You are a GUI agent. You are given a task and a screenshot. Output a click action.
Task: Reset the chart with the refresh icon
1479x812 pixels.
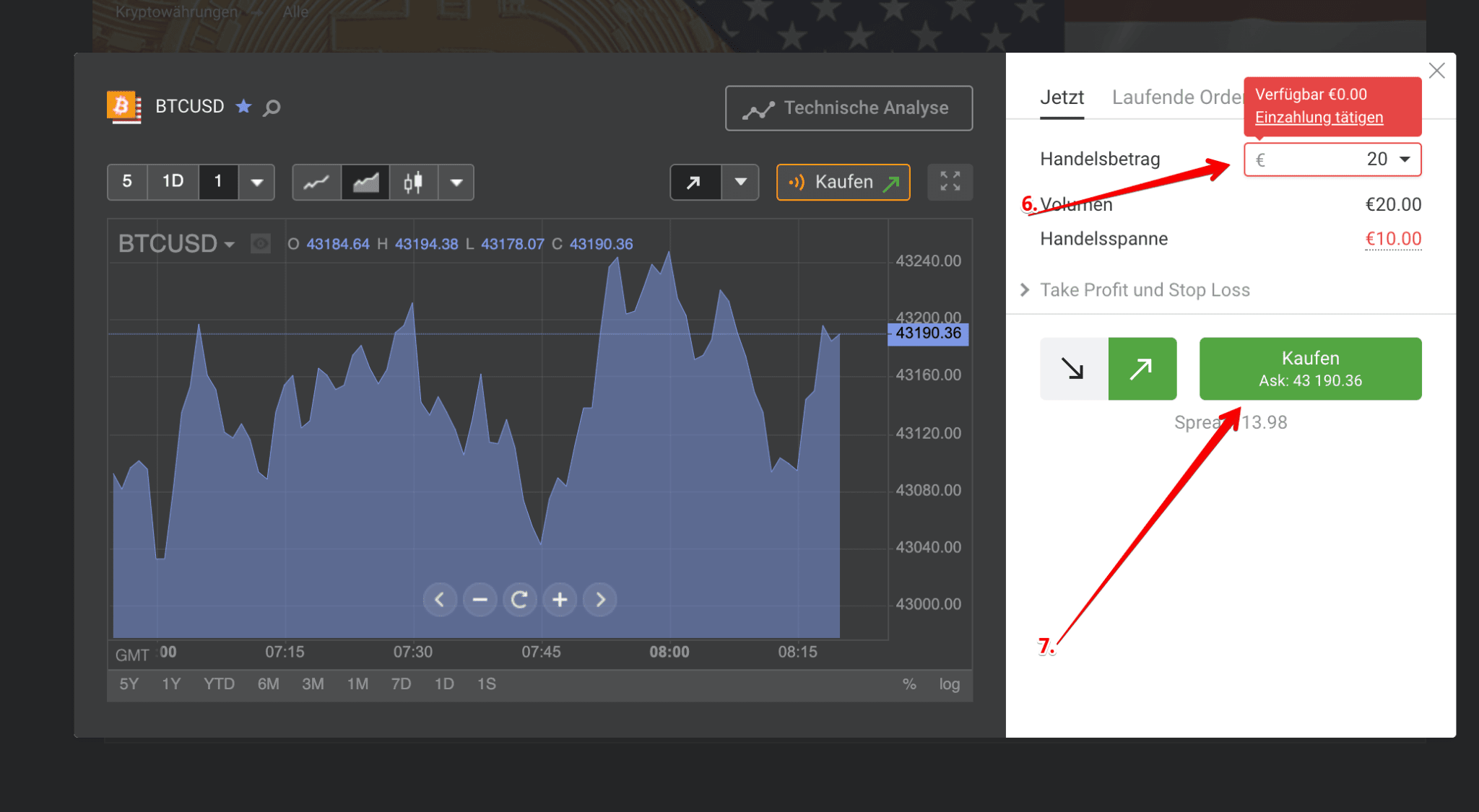click(x=519, y=599)
